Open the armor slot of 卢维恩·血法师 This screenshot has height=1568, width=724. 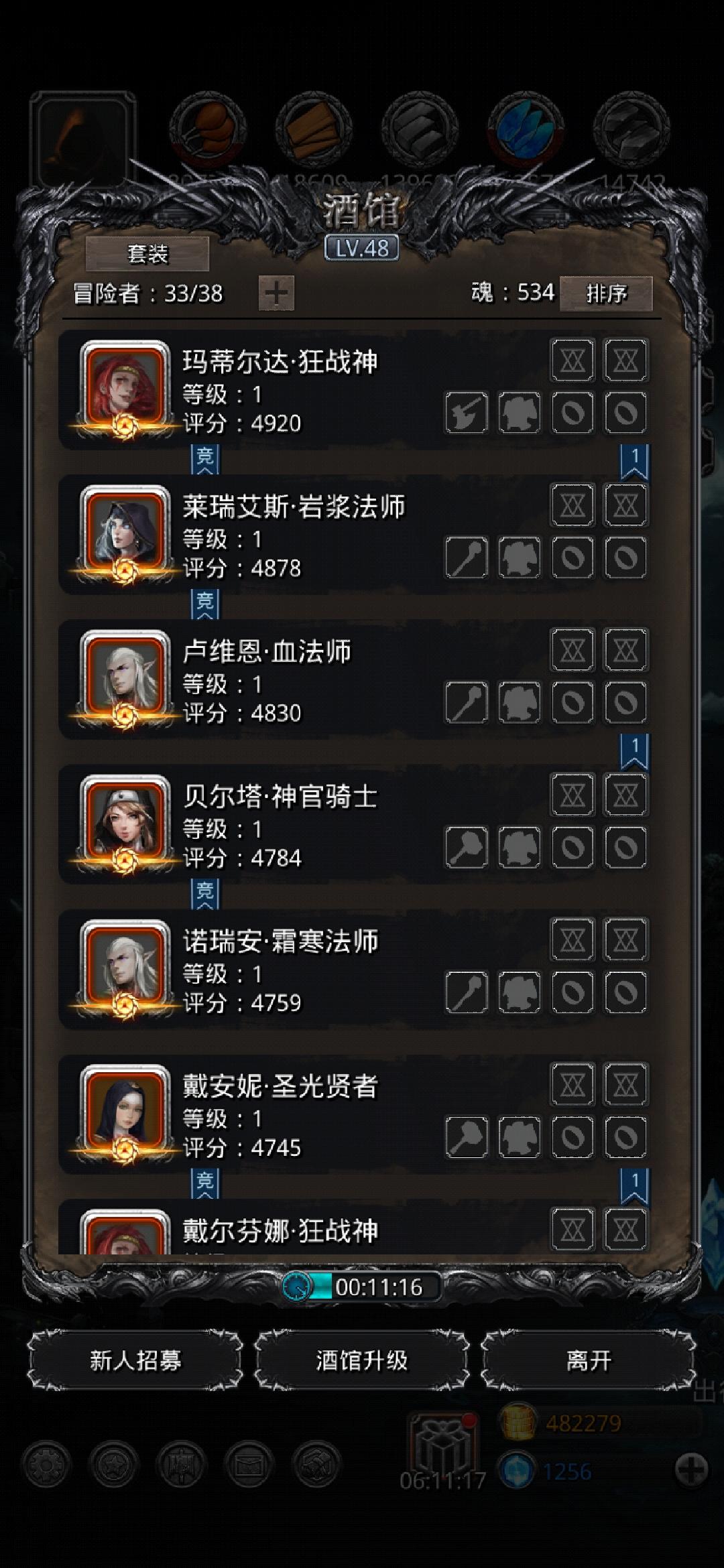tap(520, 702)
